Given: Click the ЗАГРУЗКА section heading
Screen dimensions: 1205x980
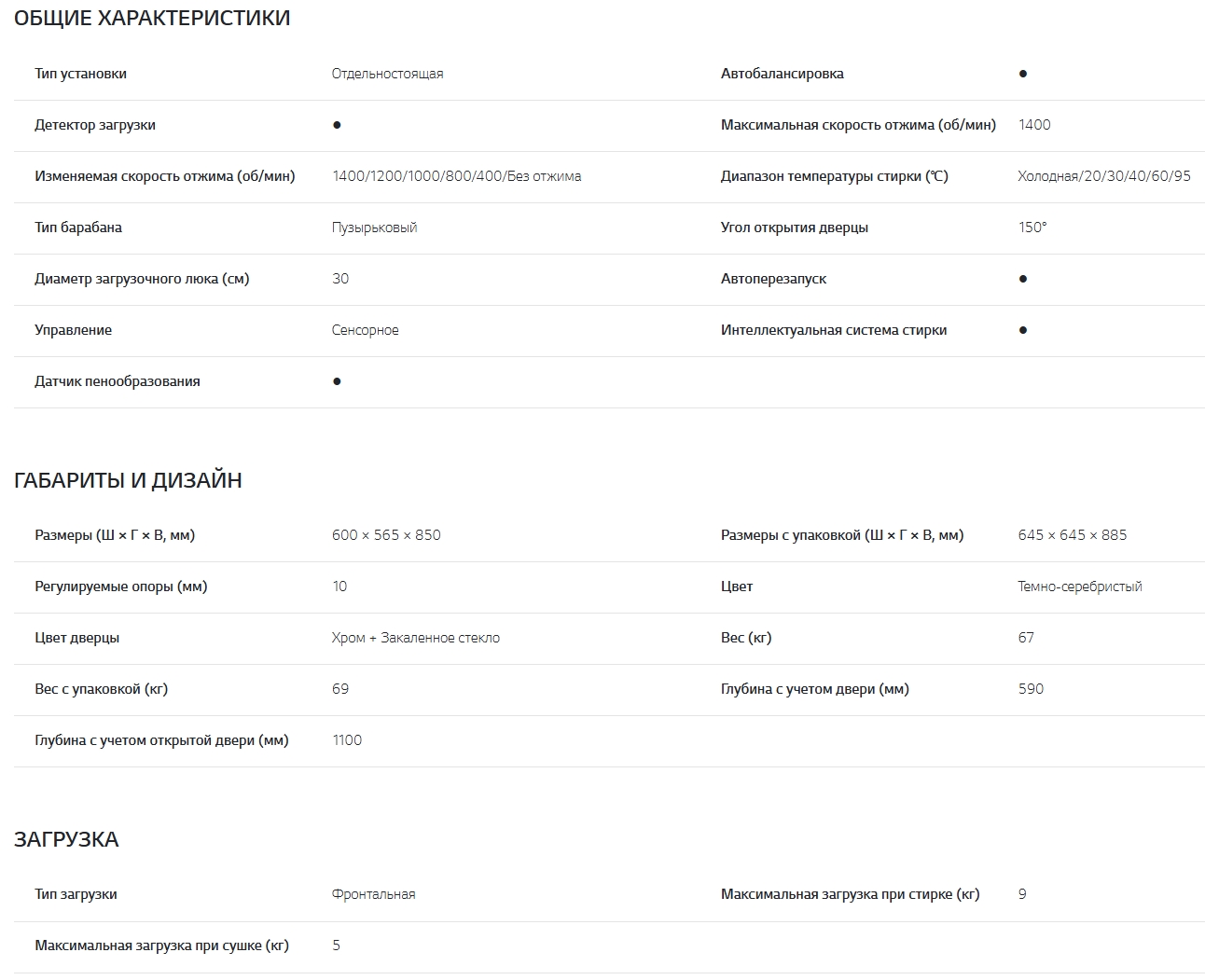Looking at the screenshot, I should point(66,839).
